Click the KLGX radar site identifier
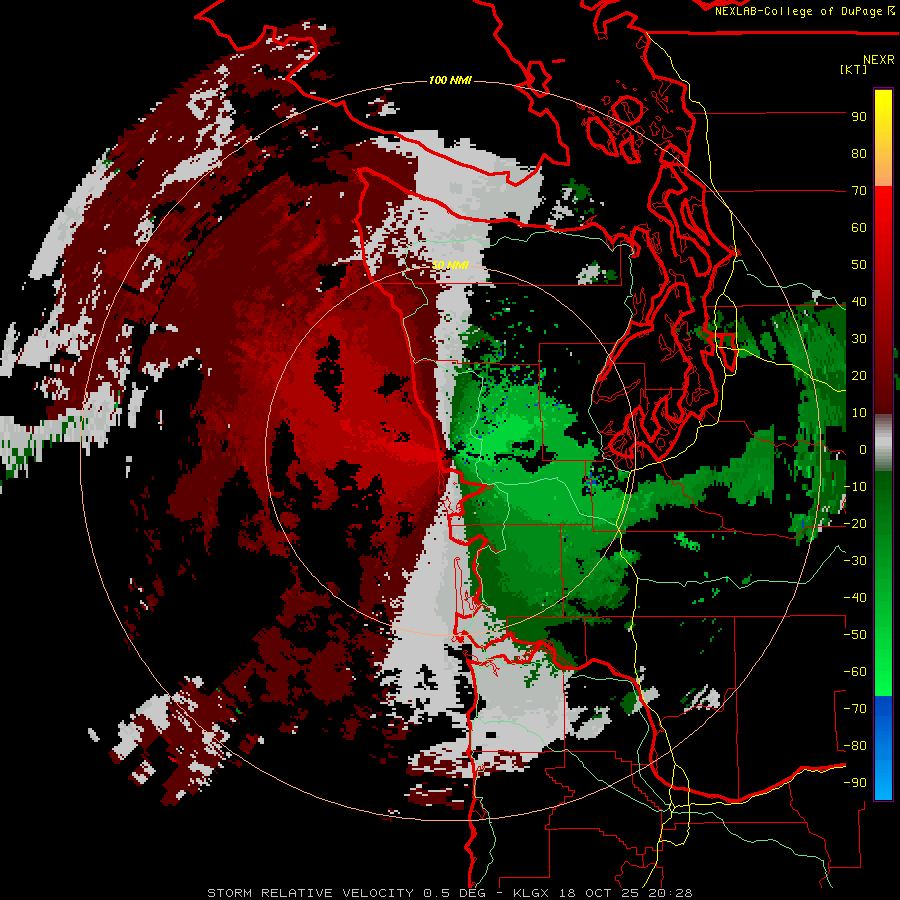 pyautogui.click(x=531, y=893)
